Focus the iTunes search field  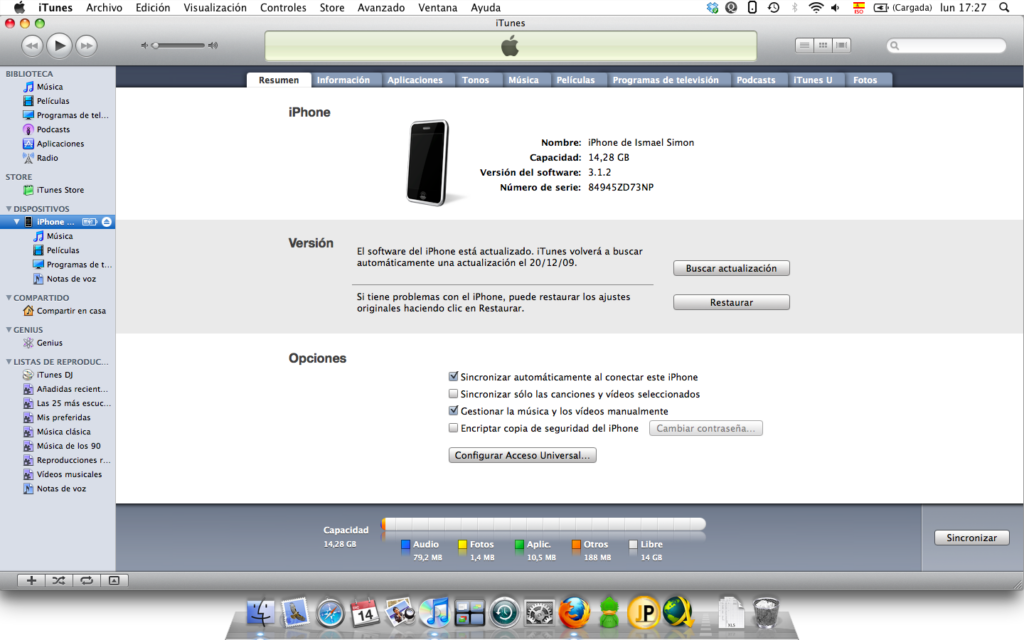tap(946, 45)
